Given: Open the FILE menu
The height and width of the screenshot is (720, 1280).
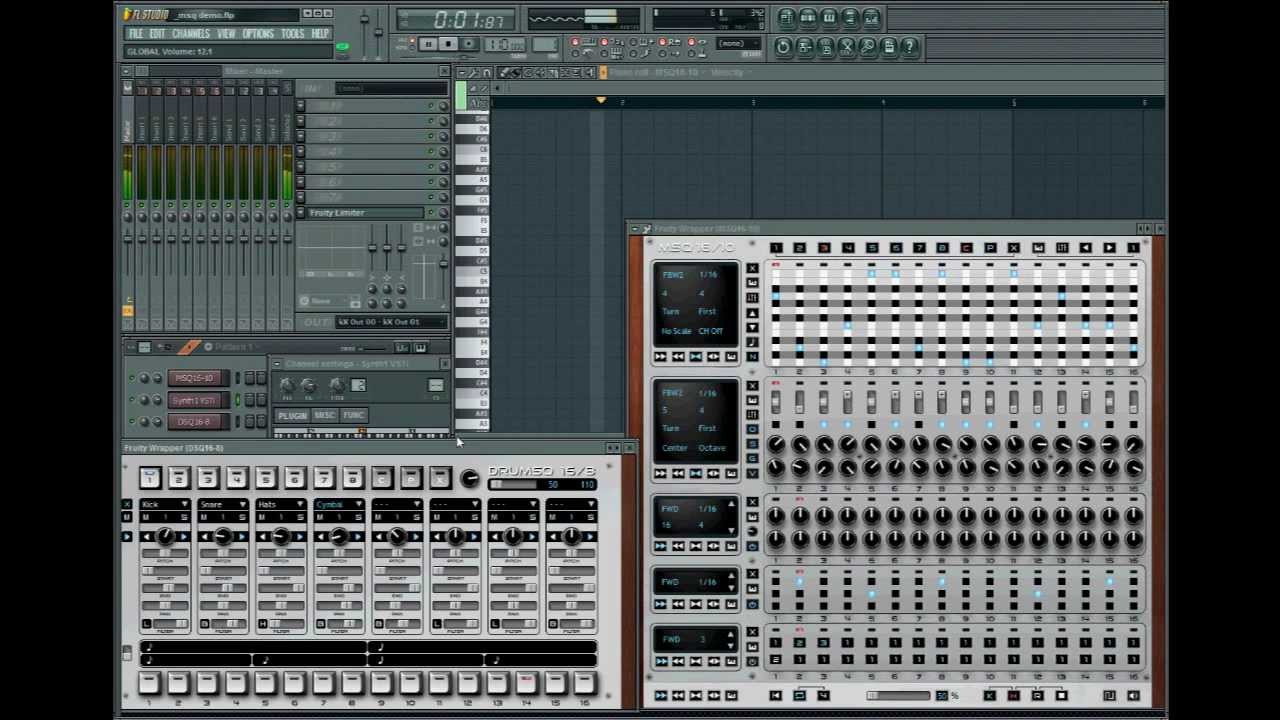Looking at the screenshot, I should pyautogui.click(x=136, y=33).
